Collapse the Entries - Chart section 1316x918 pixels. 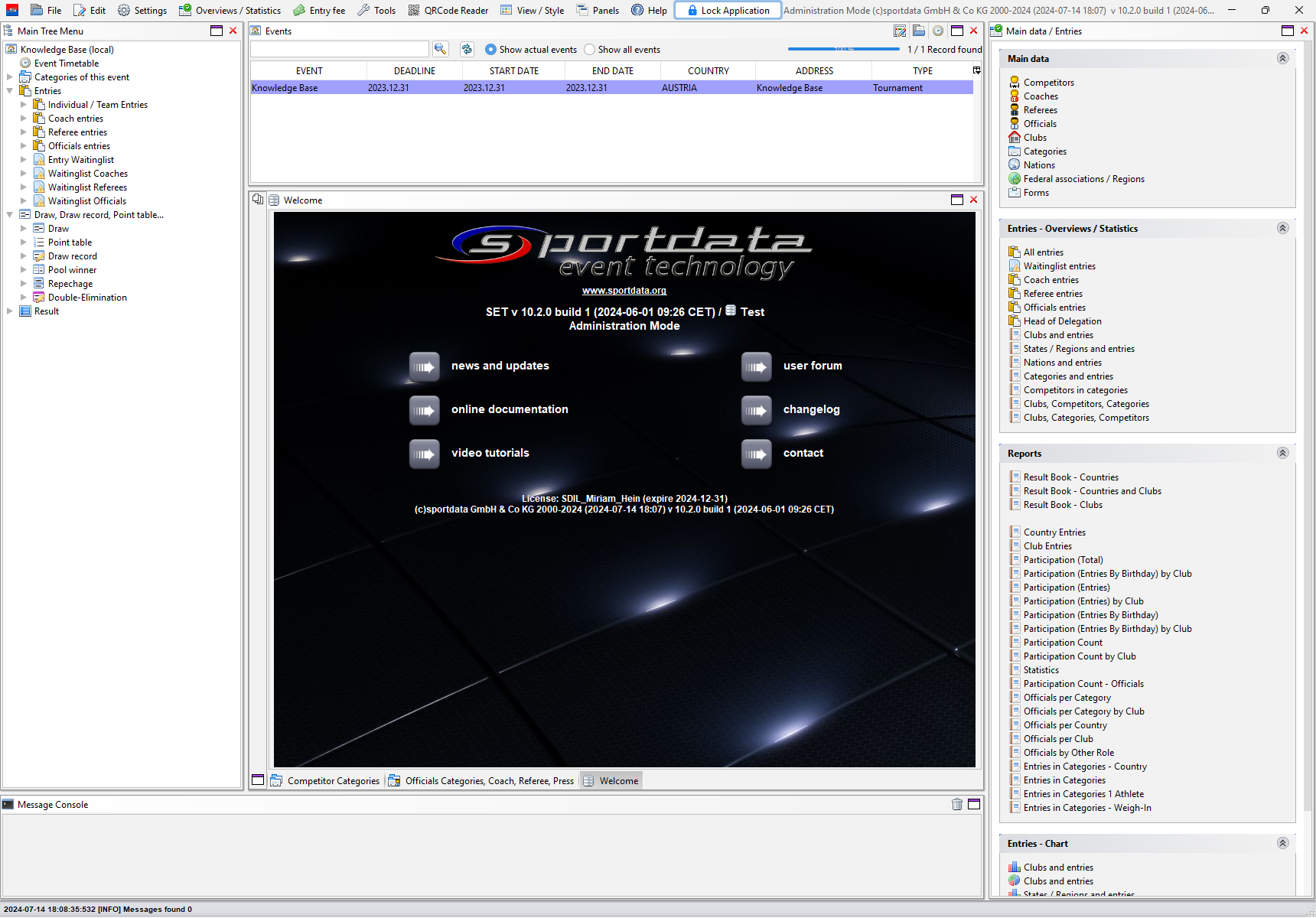pyautogui.click(x=1283, y=843)
